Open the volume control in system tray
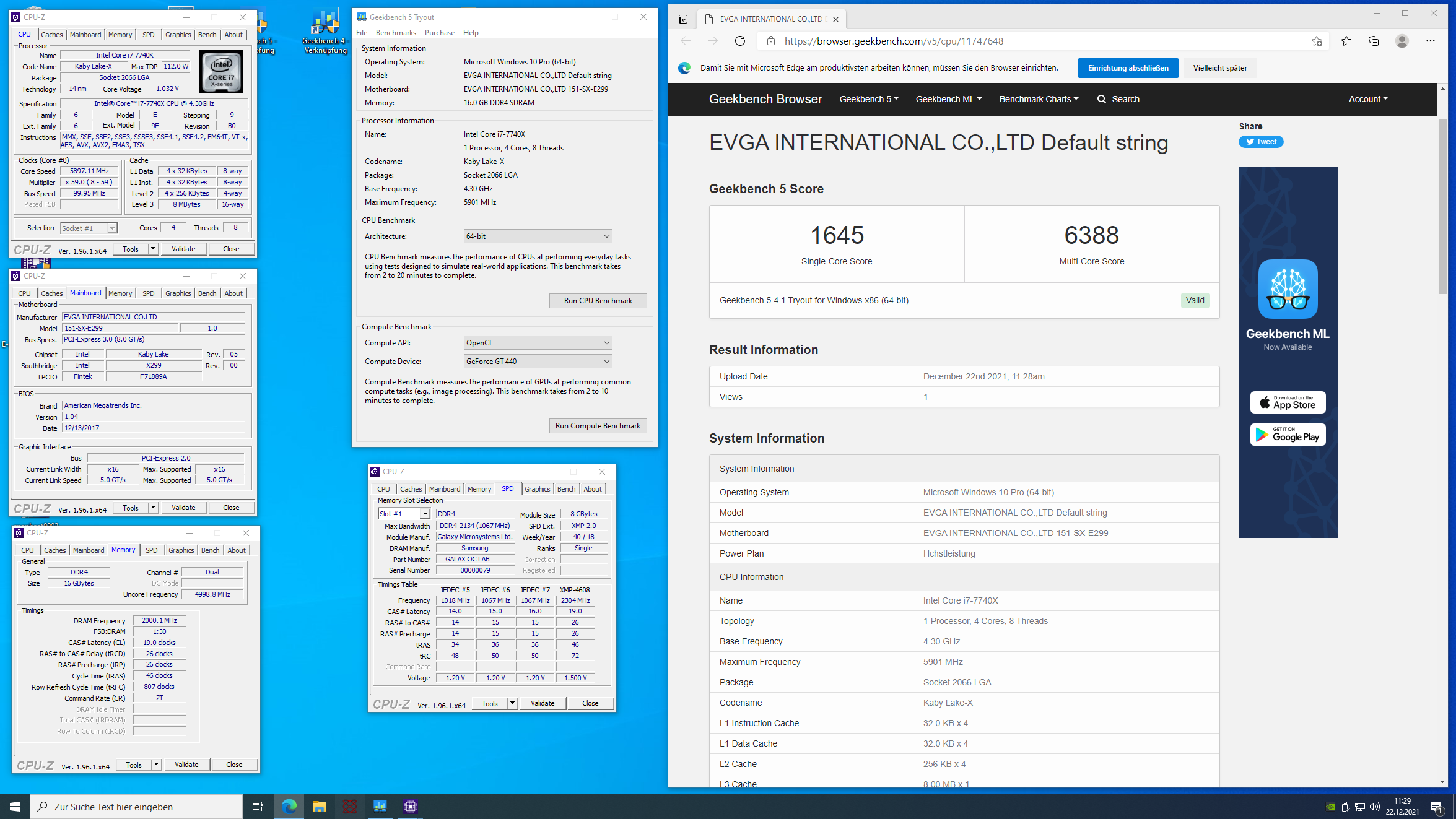1456x819 pixels. click(1375, 807)
